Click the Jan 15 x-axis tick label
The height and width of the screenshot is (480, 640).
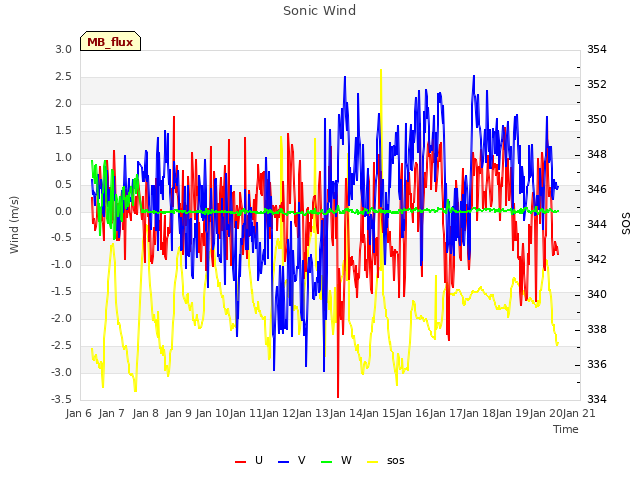(x=379, y=413)
